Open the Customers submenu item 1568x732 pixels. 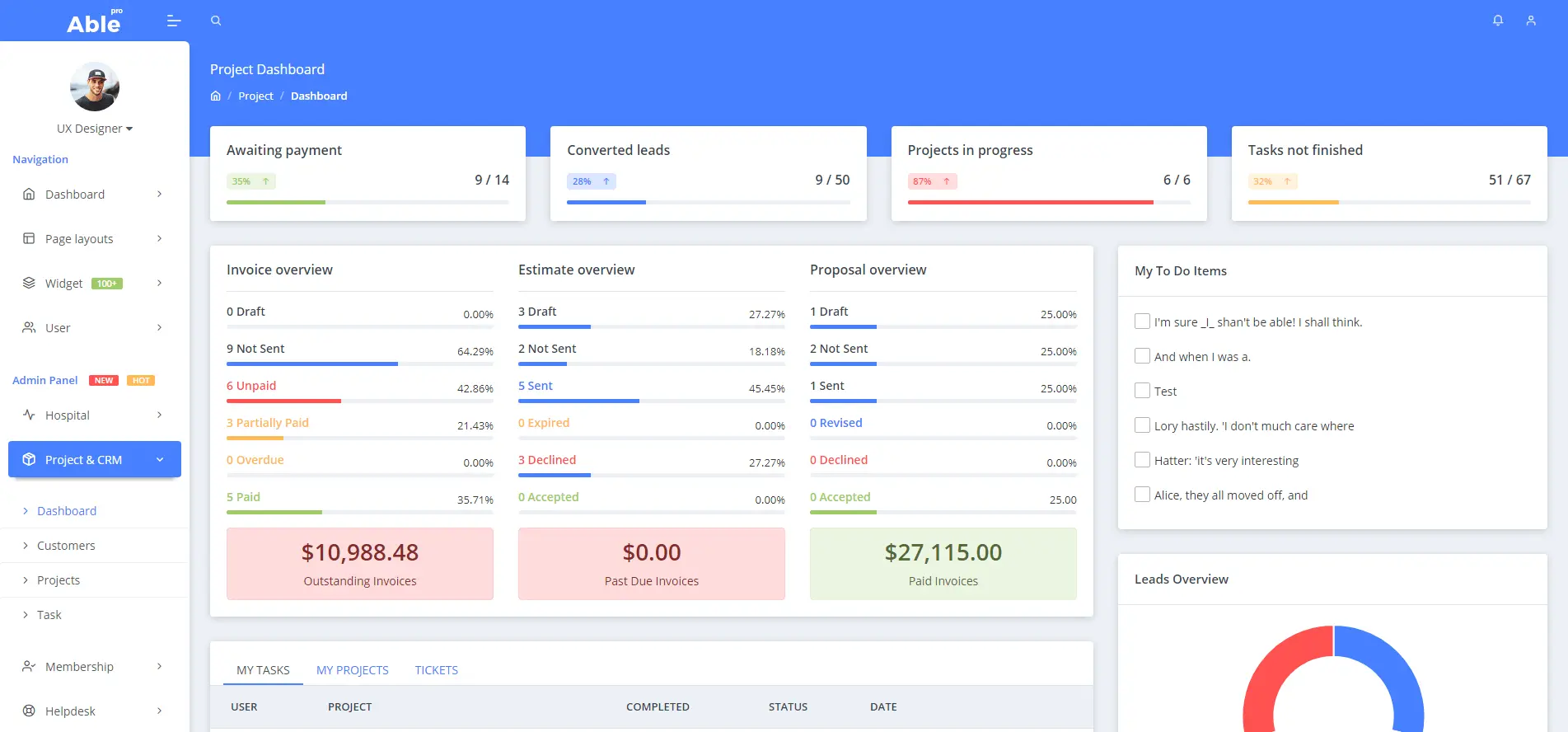pos(66,546)
